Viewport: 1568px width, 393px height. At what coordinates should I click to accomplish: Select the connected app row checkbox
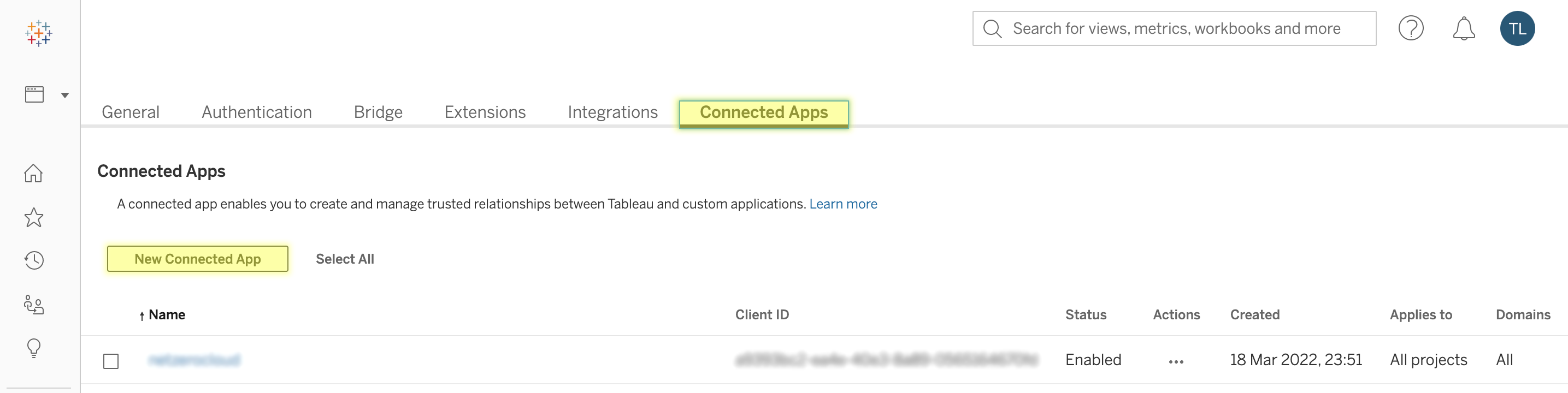pyautogui.click(x=111, y=361)
